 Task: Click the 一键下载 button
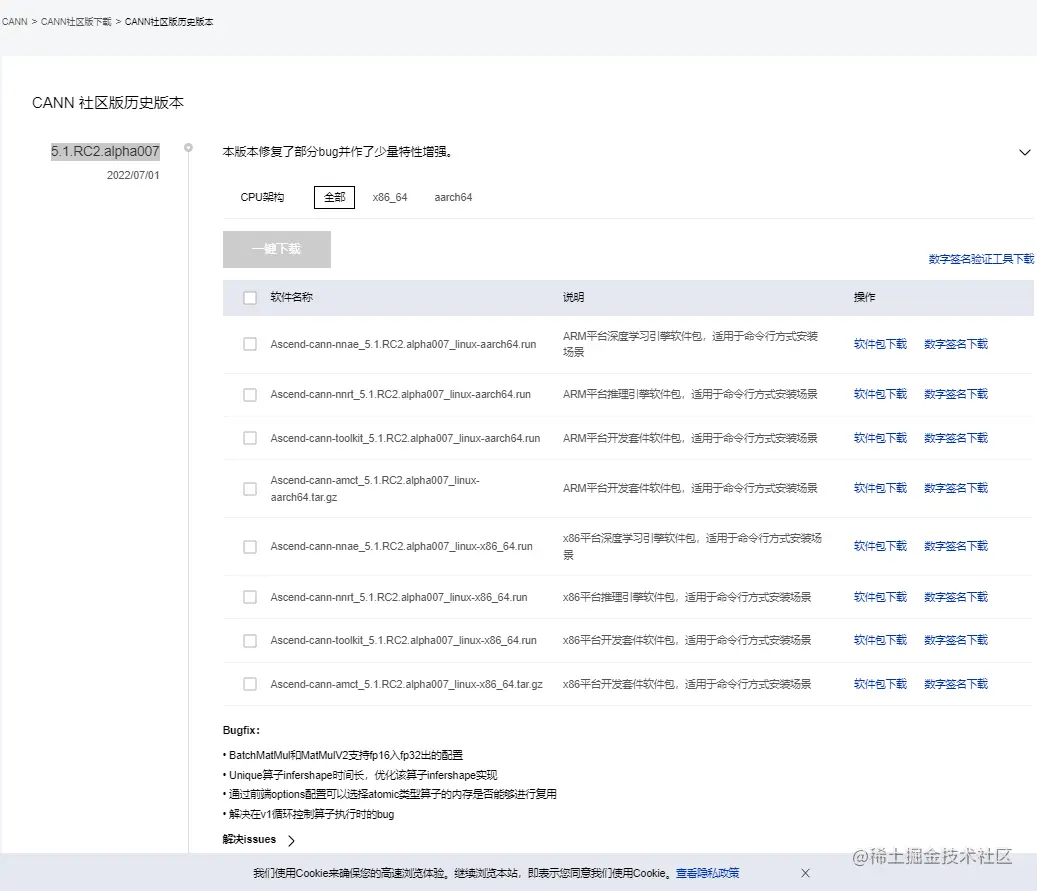pos(276,249)
